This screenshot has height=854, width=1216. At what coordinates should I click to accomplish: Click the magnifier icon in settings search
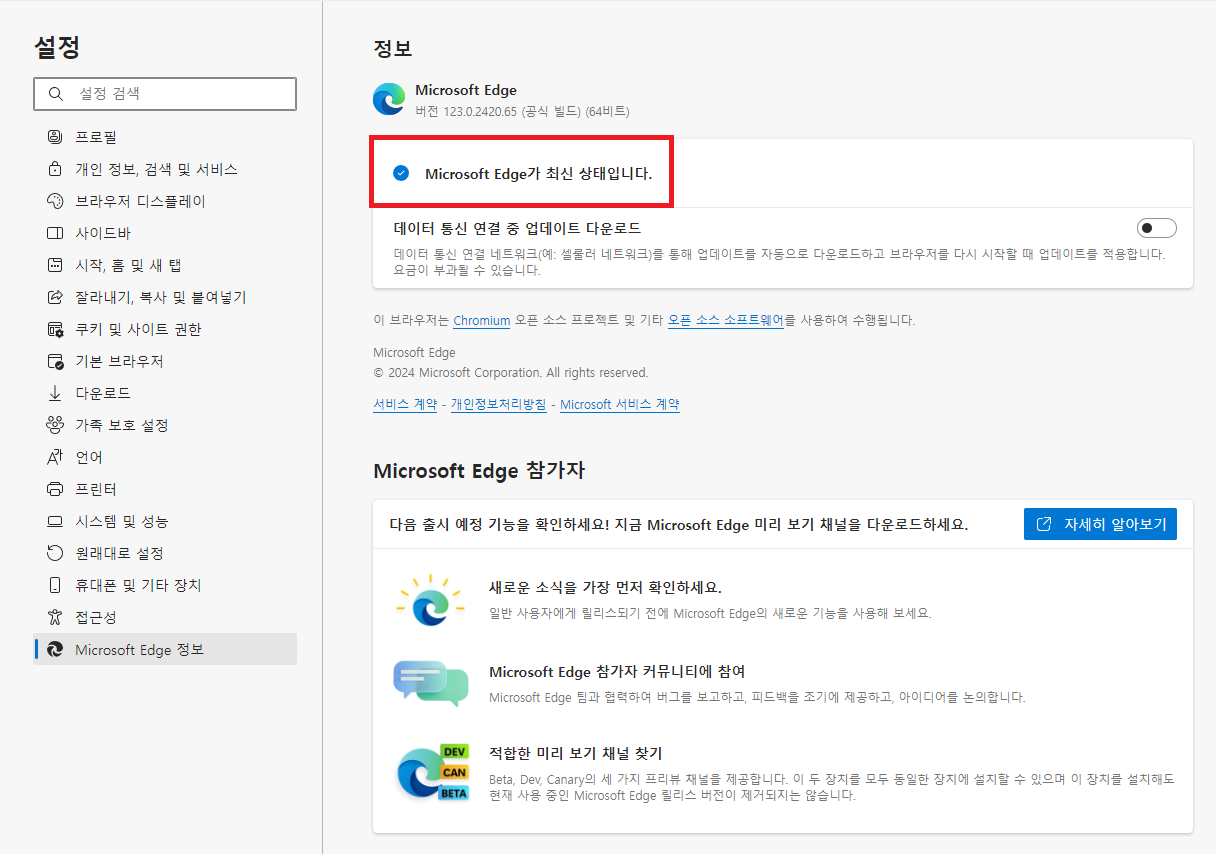(54, 94)
